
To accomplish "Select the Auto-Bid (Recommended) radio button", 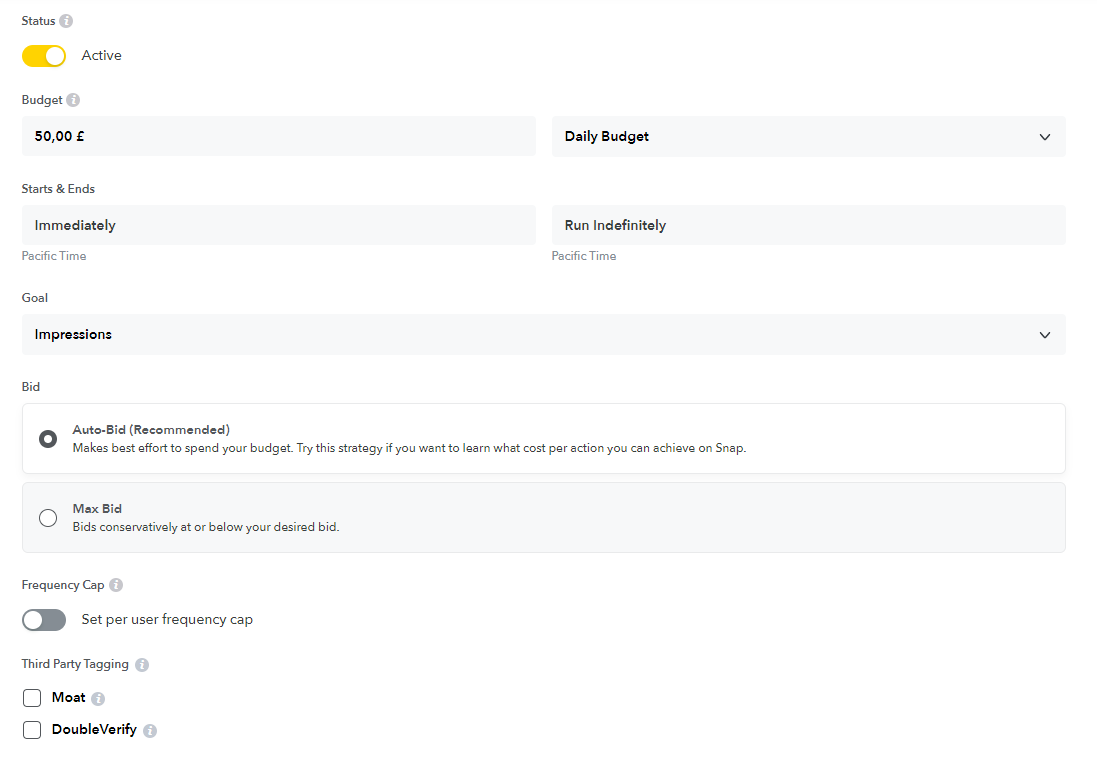I will tap(48, 439).
